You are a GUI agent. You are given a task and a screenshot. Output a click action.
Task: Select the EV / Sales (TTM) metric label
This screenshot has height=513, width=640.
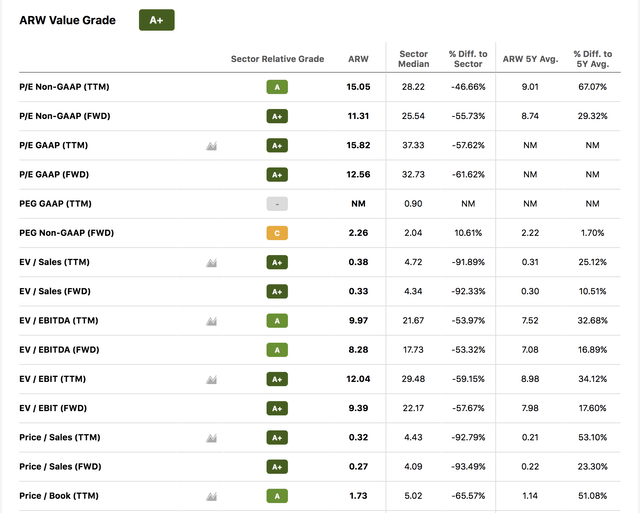[54, 262]
